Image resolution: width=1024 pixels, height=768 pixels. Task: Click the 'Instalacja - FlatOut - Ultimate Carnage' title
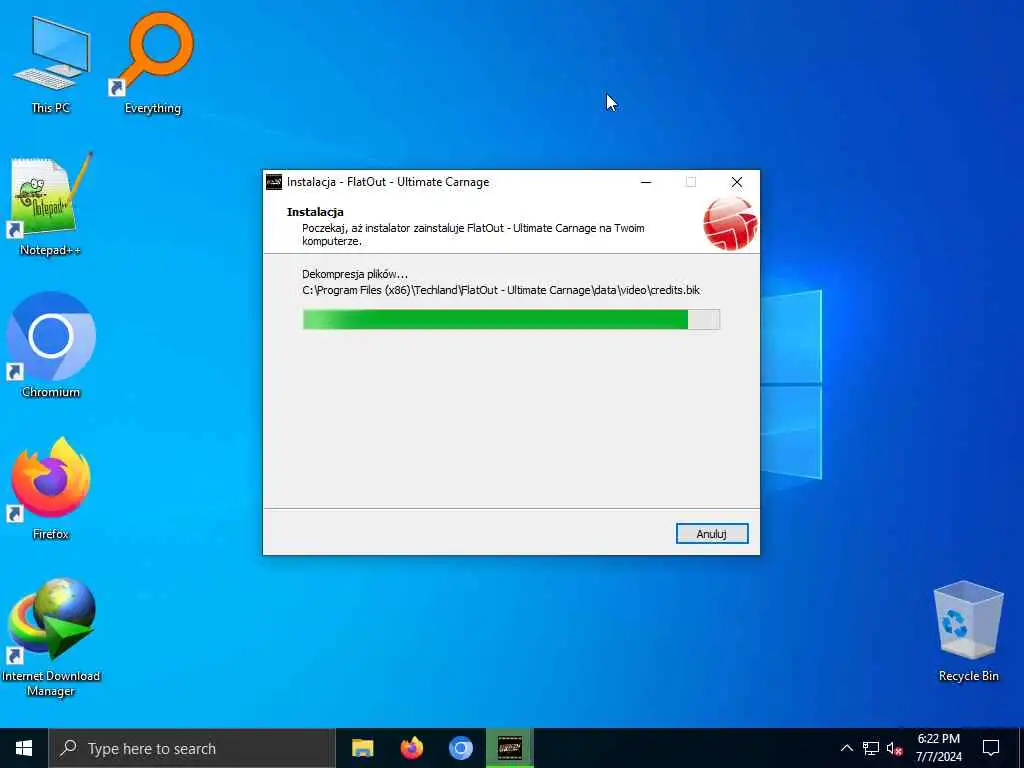tap(388, 182)
